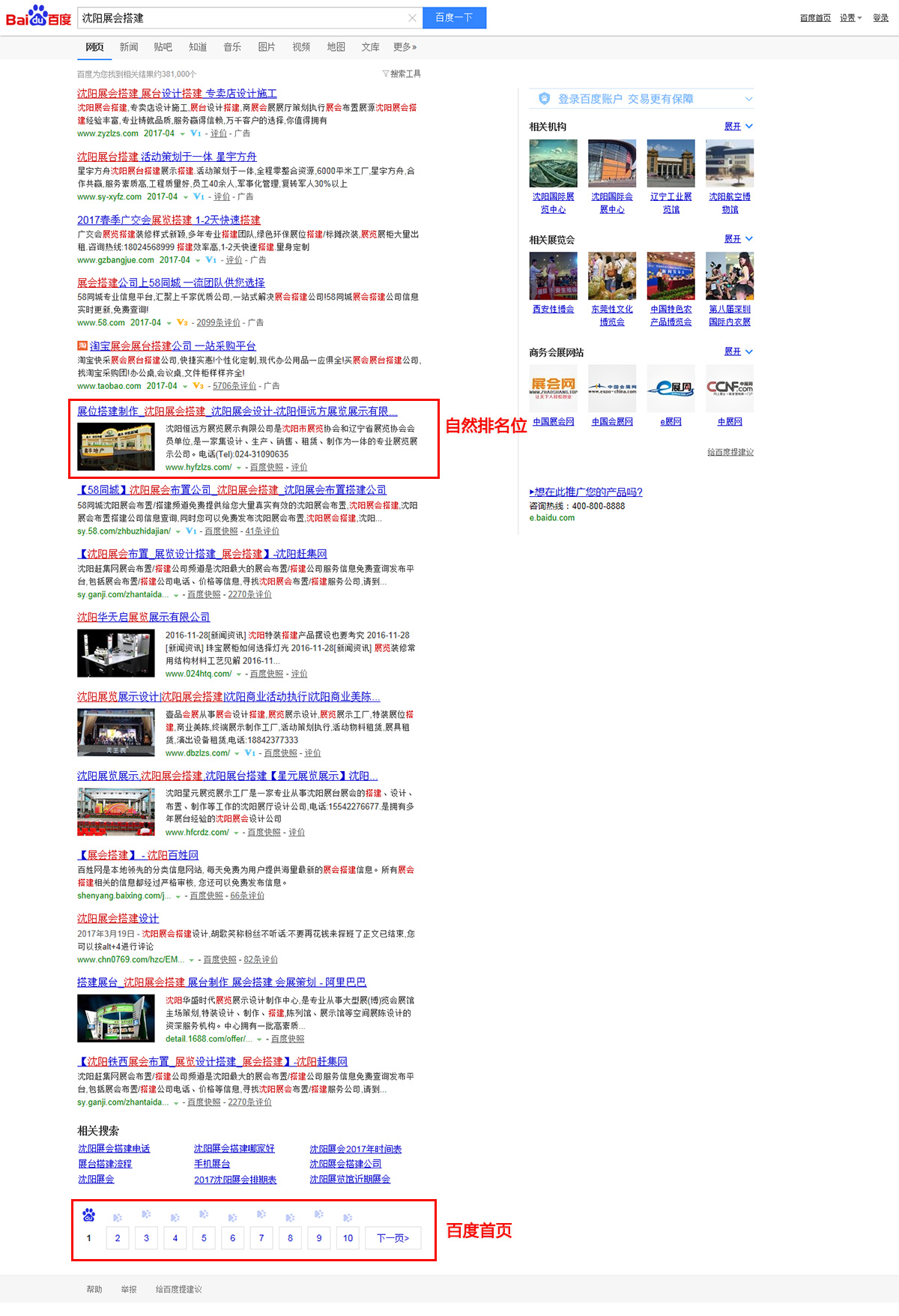
Task: Switch to the 新闻 tab
Action: tap(129, 47)
